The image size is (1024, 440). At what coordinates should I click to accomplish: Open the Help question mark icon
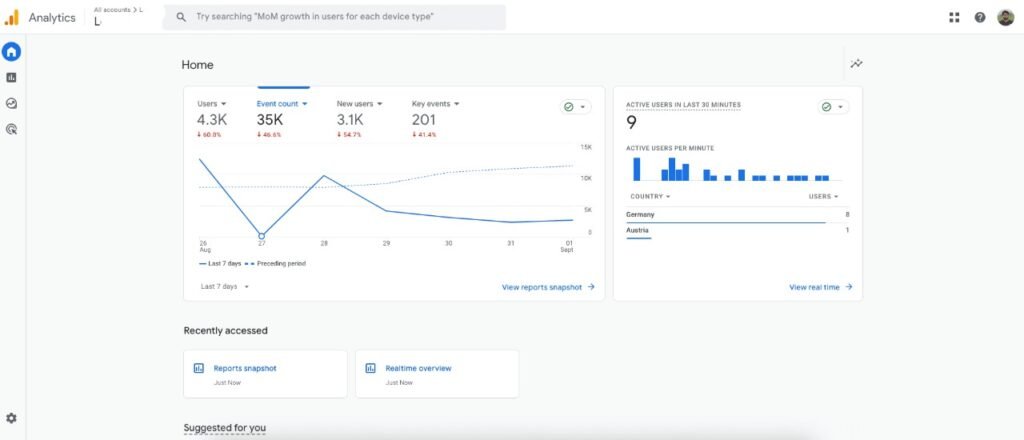click(980, 17)
